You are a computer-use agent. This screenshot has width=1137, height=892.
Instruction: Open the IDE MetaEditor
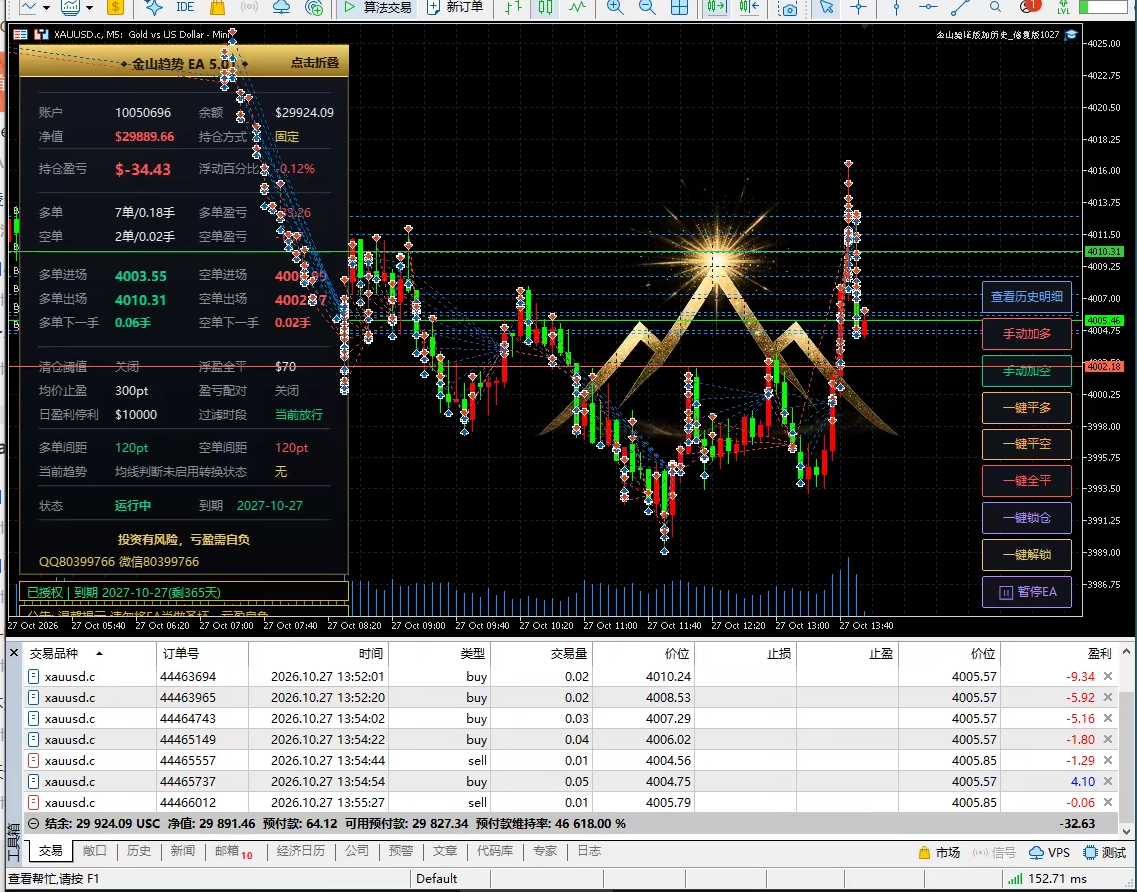pos(186,7)
